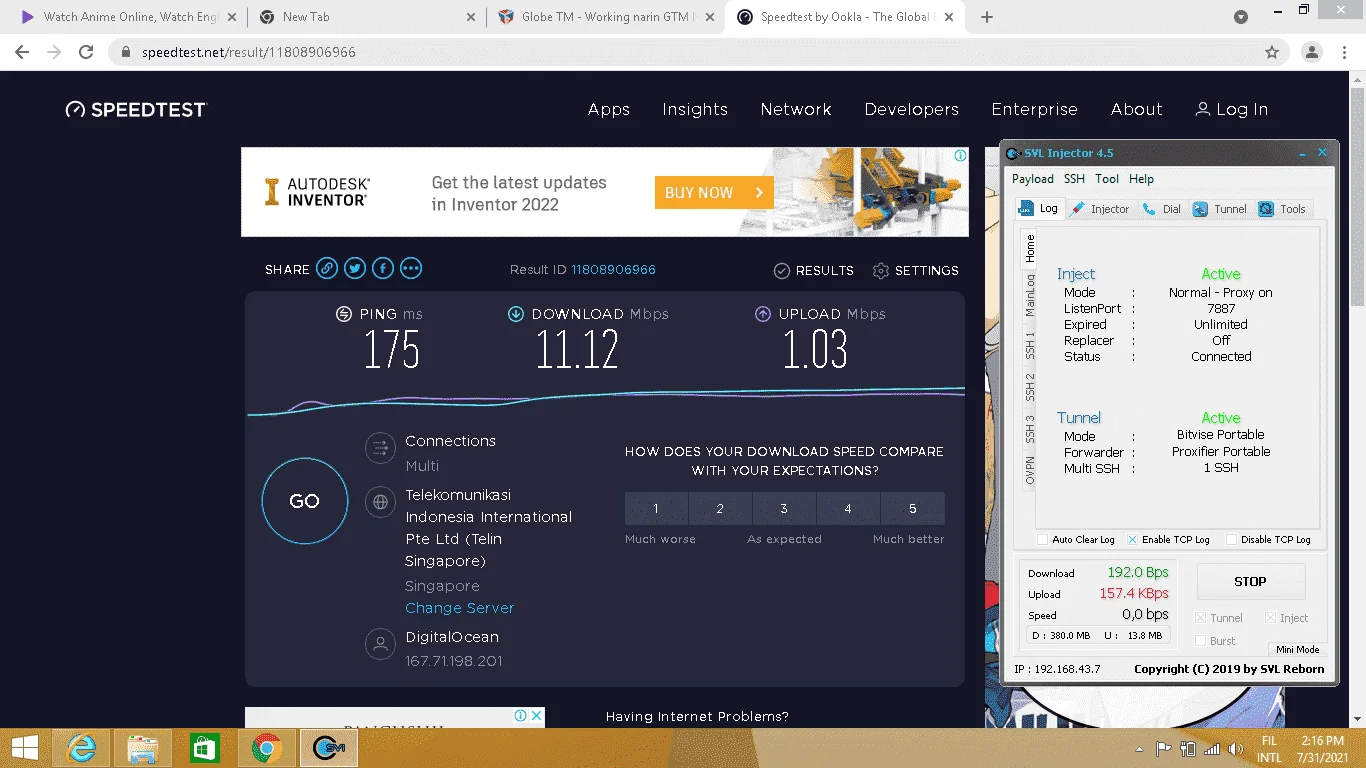Rate download speed as 5
The height and width of the screenshot is (768, 1366).
pos(912,509)
